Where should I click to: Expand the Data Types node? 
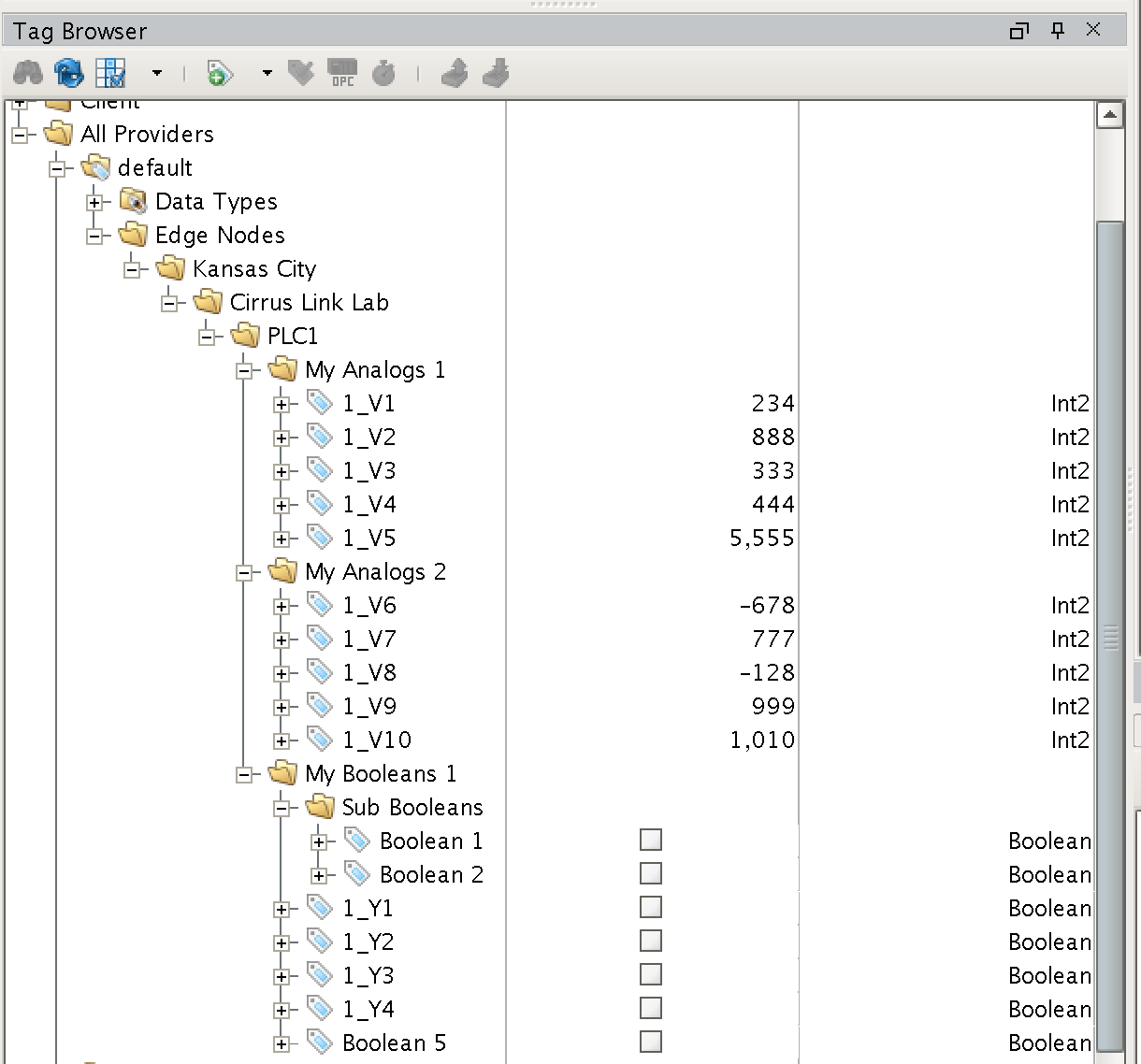coord(94,203)
